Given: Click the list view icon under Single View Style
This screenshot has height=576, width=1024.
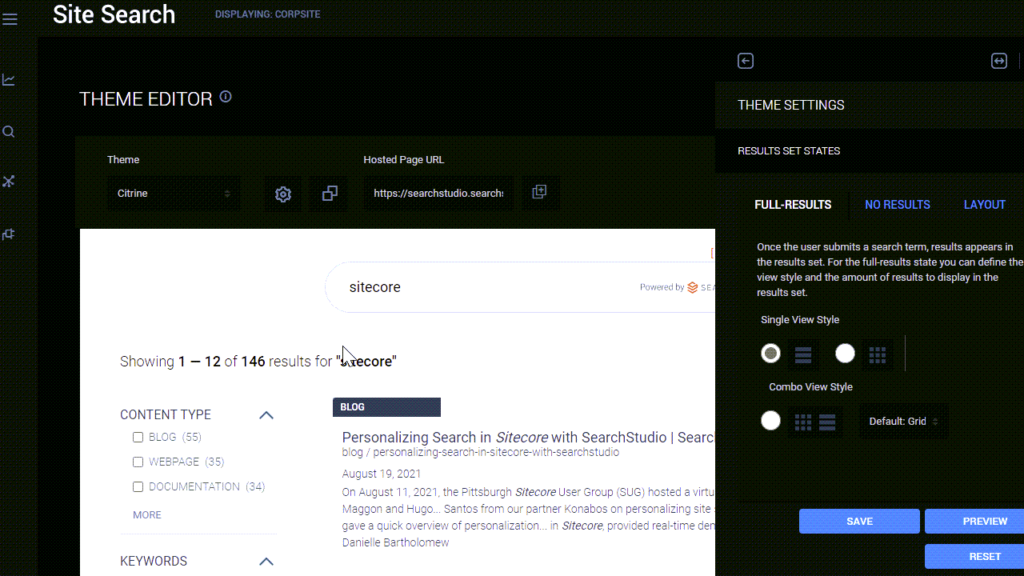Looking at the screenshot, I should 803,355.
